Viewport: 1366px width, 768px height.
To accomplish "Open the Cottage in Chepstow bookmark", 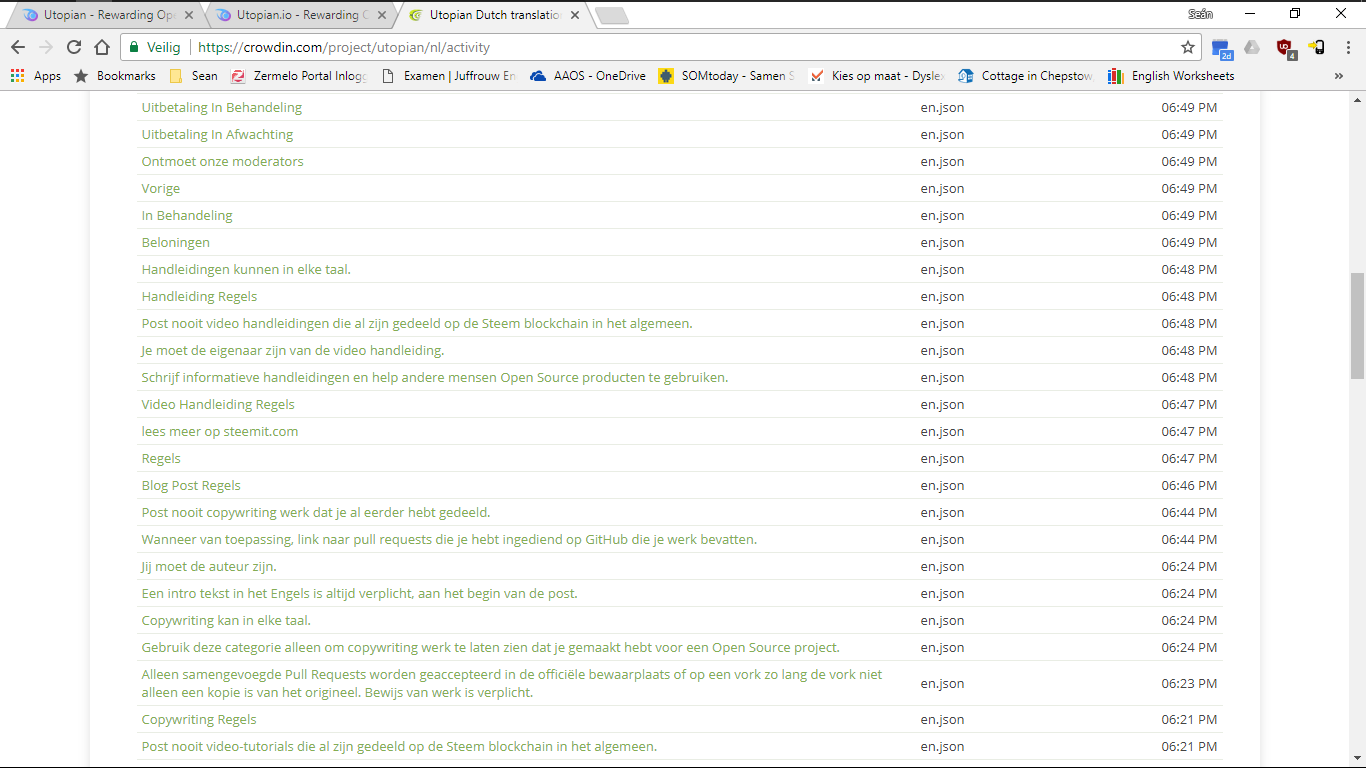I will click(1026, 76).
